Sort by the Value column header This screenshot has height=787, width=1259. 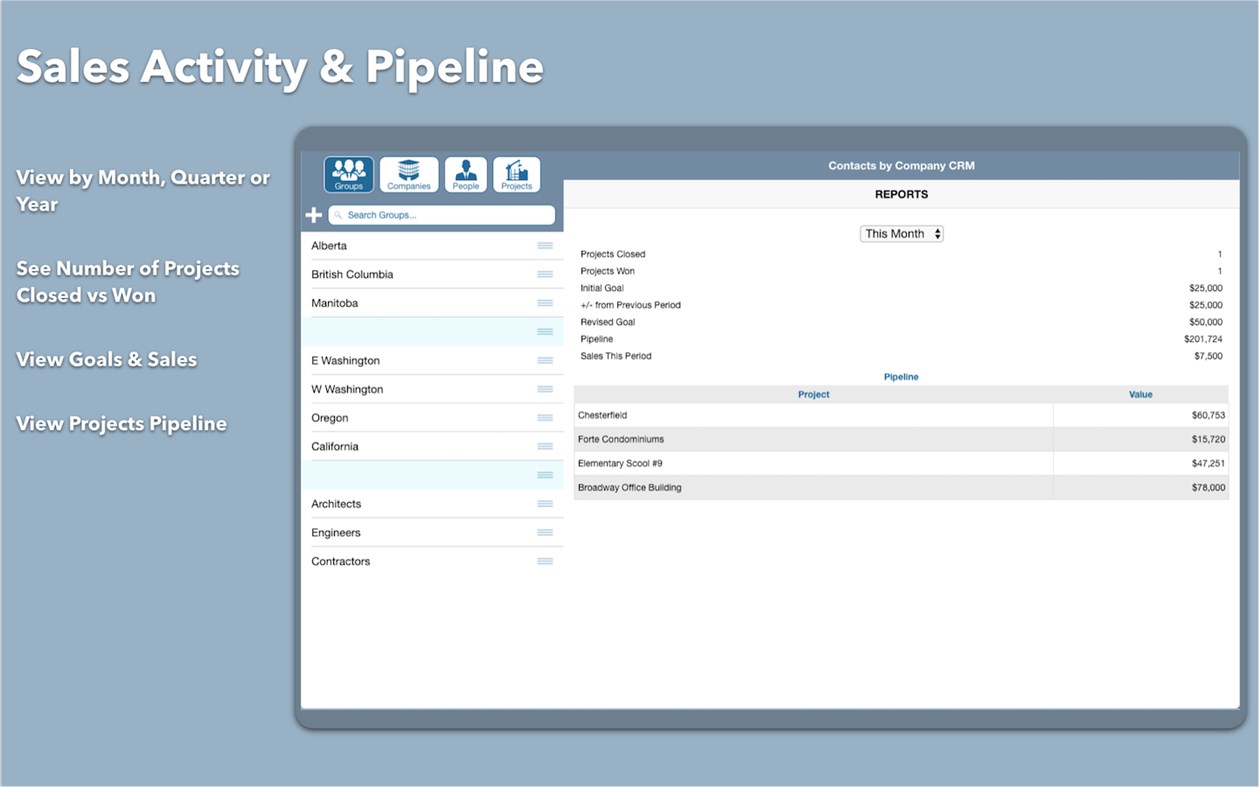[x=1140, y=394]
